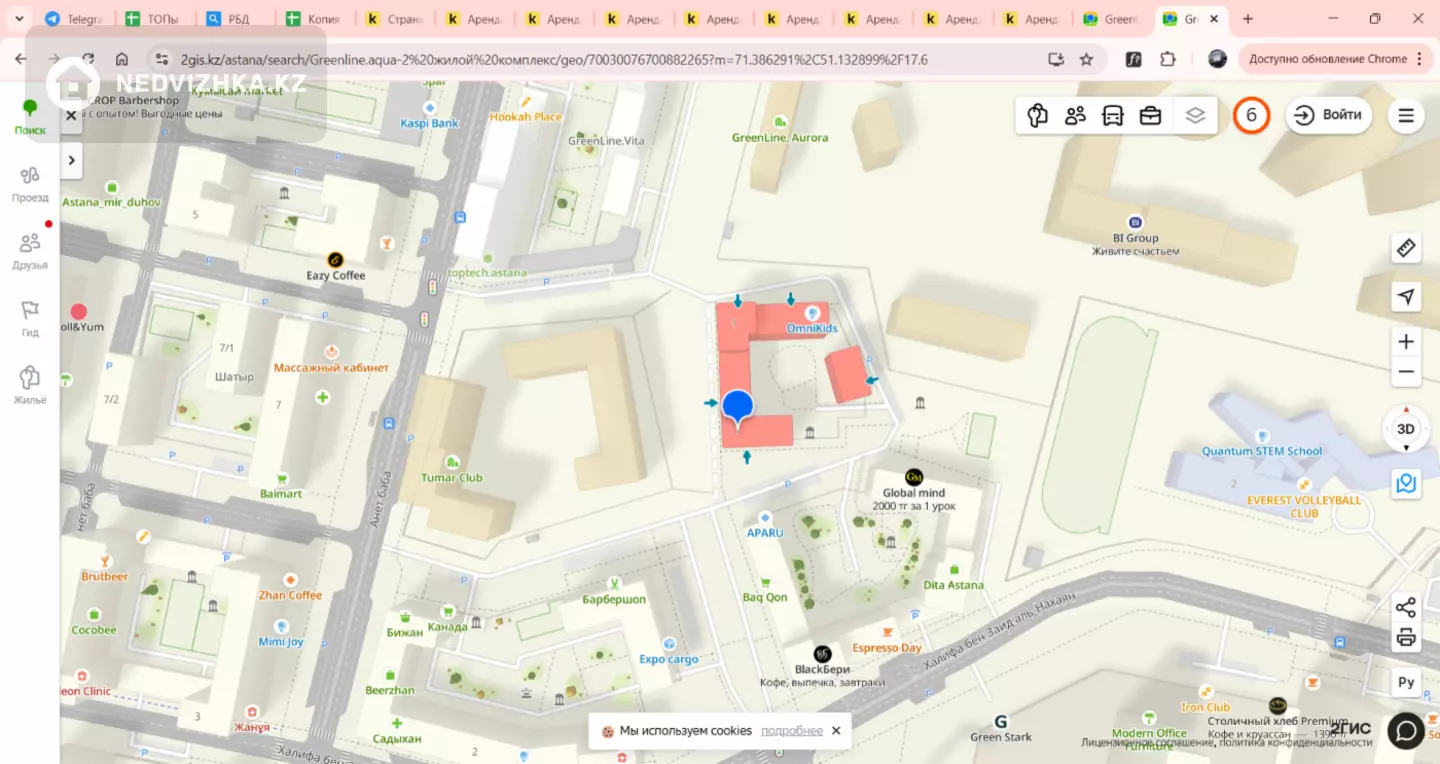Image resolution: width=1440 pixels, height=764 pixels.
Task: Open the Chrome tab search dropdown
Action: click(18, 19)
